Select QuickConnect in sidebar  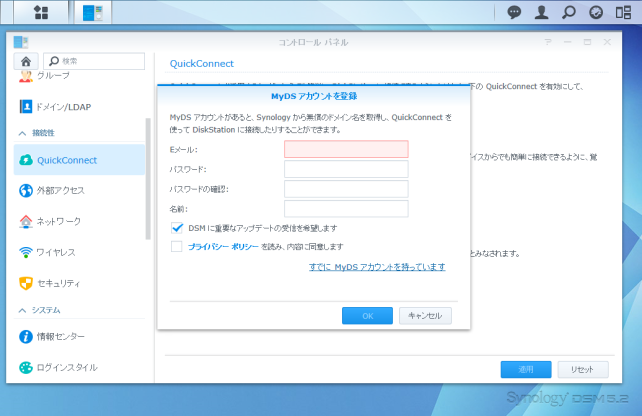click(79, 160)
